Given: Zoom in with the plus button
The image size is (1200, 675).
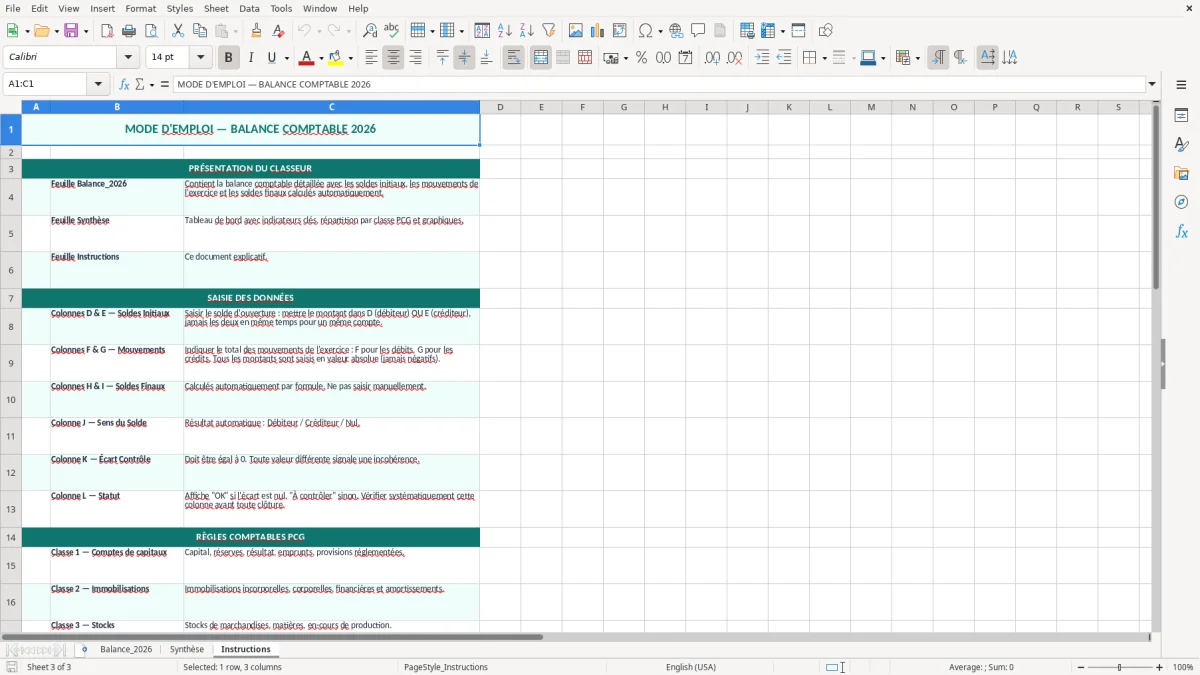Looking at the screenshot, I should 1160,667.
